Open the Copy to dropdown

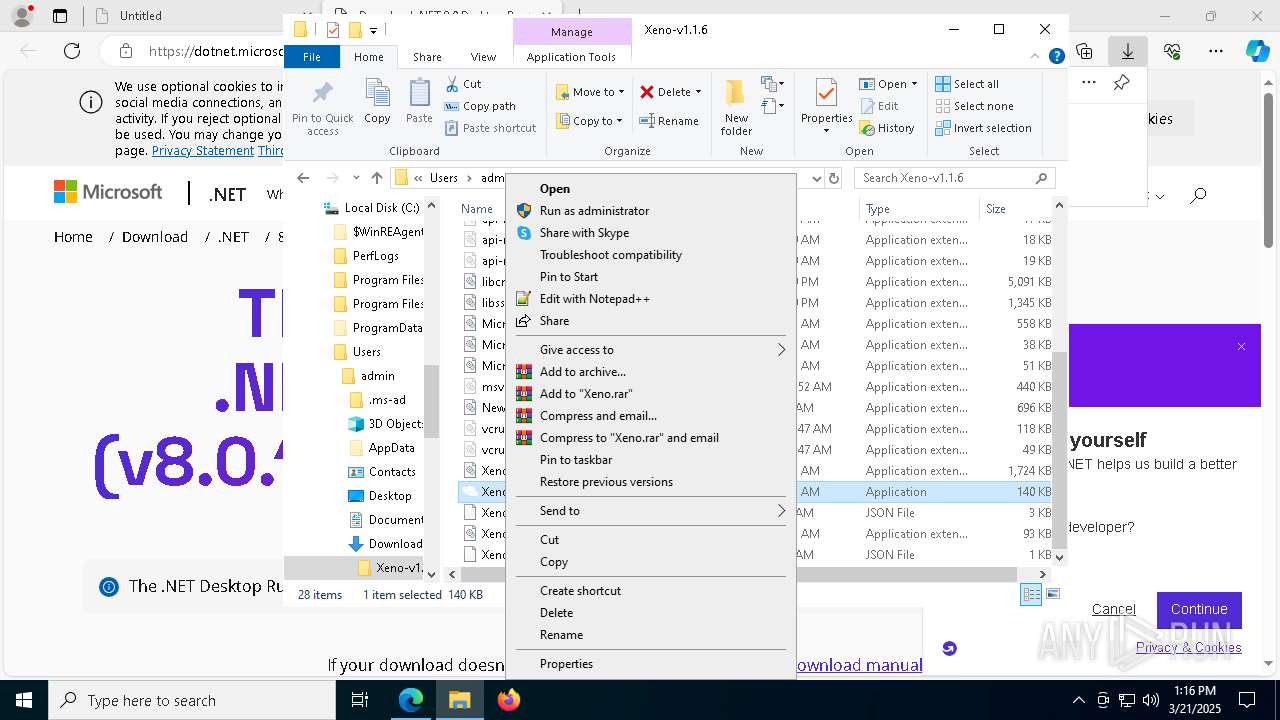pos(591,121)
